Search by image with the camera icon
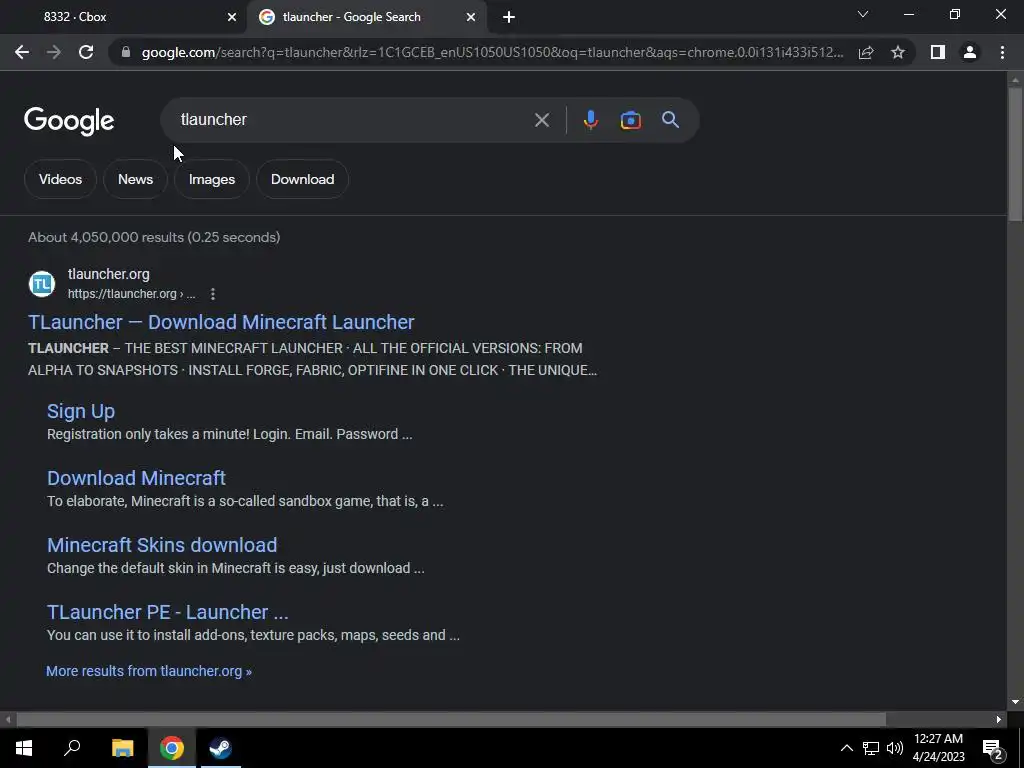 click(x=630, y=120)
